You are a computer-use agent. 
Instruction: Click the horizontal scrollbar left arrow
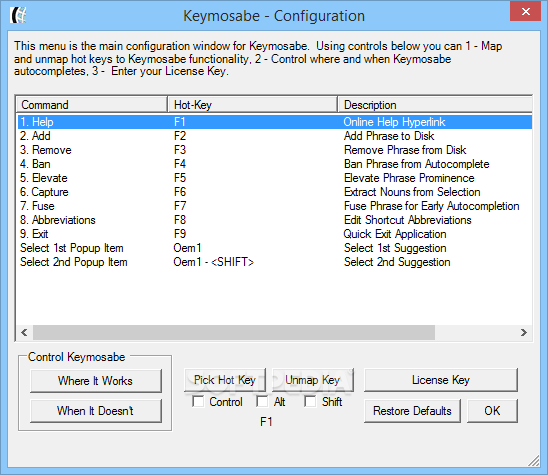pyautogui.click(x=24, y=332)
